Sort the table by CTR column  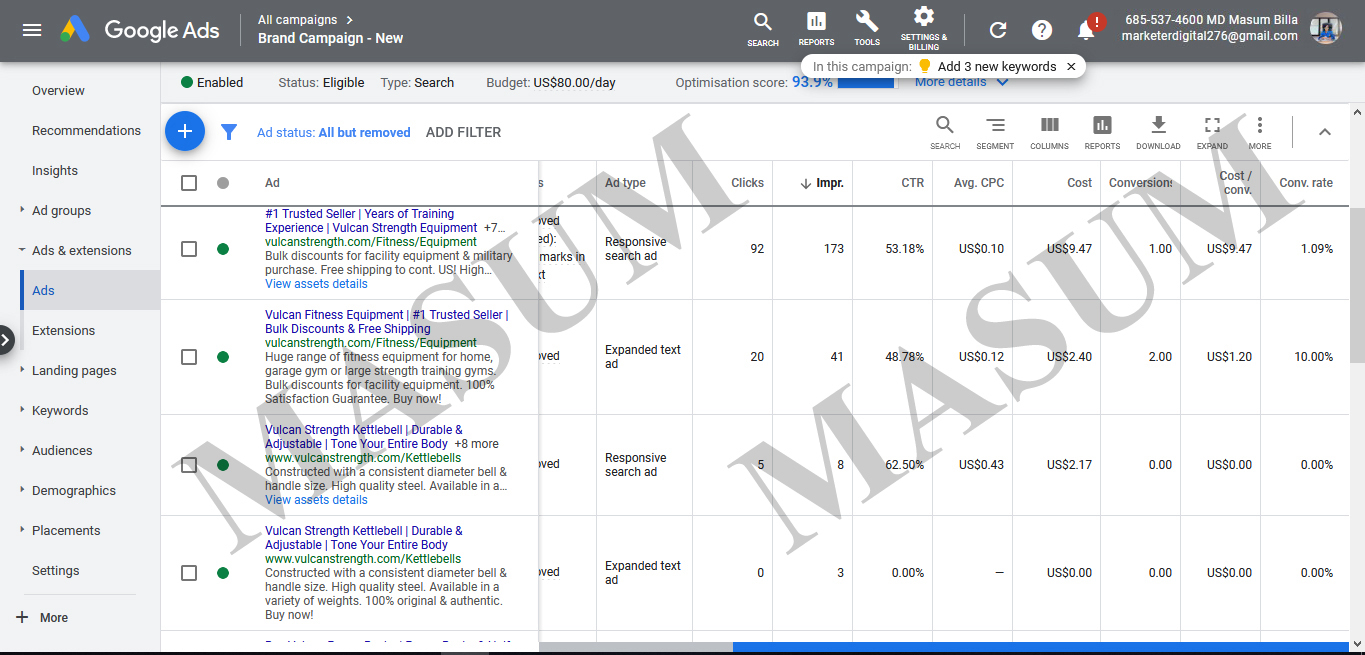pyautogui.click(x=912, y=183)
